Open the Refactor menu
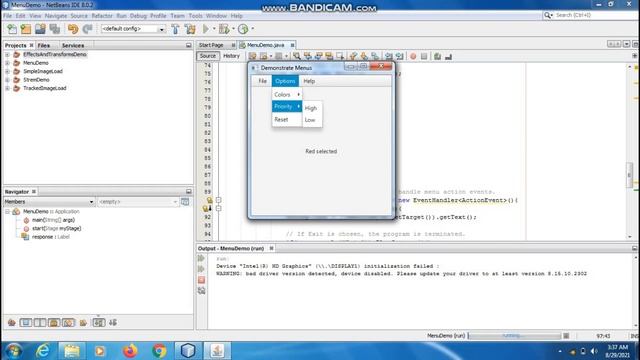The width and height of the screenshot is (640, 360). [102, 16]
